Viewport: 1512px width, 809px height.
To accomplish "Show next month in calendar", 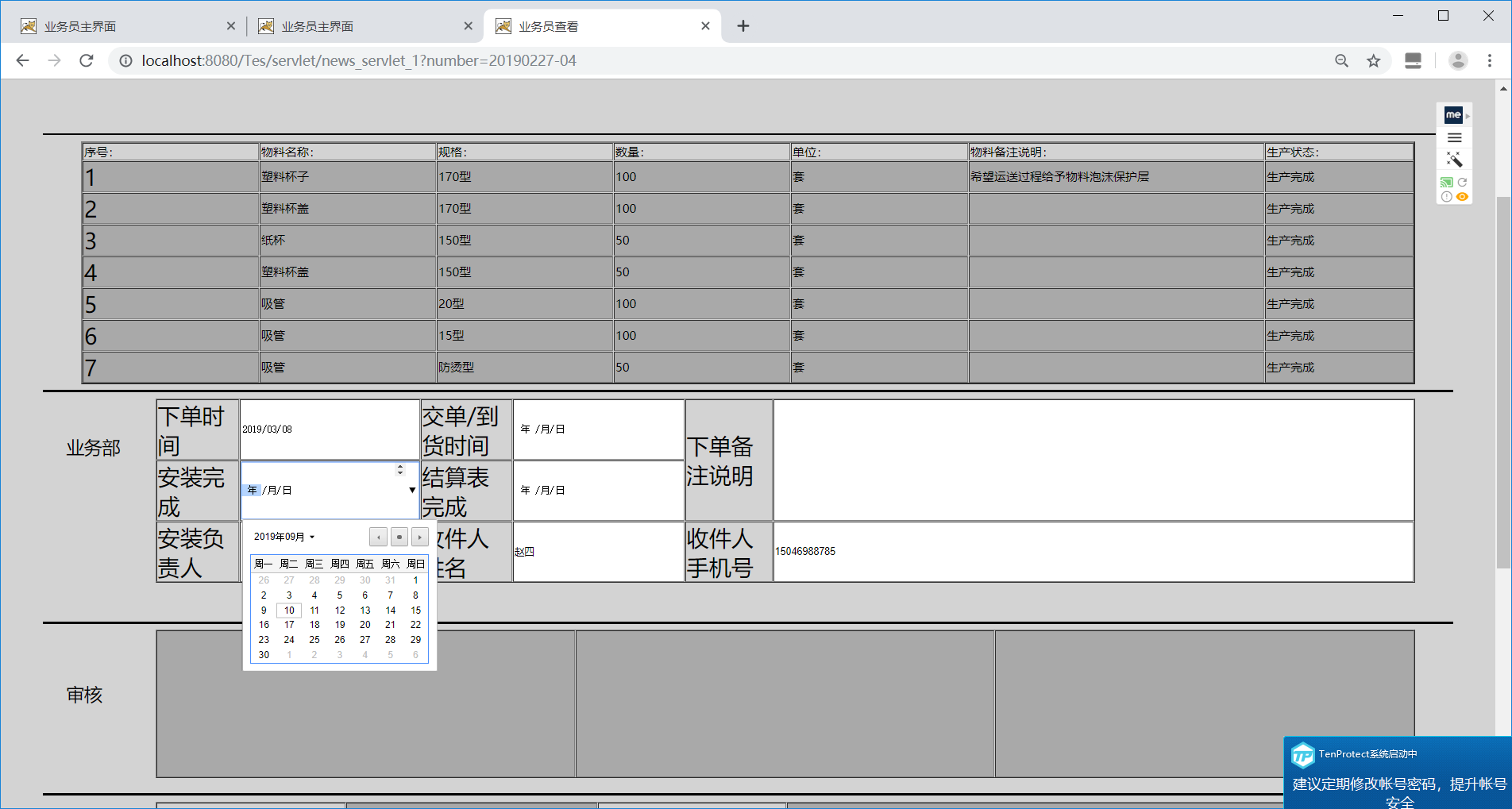I will click(420, 537).
